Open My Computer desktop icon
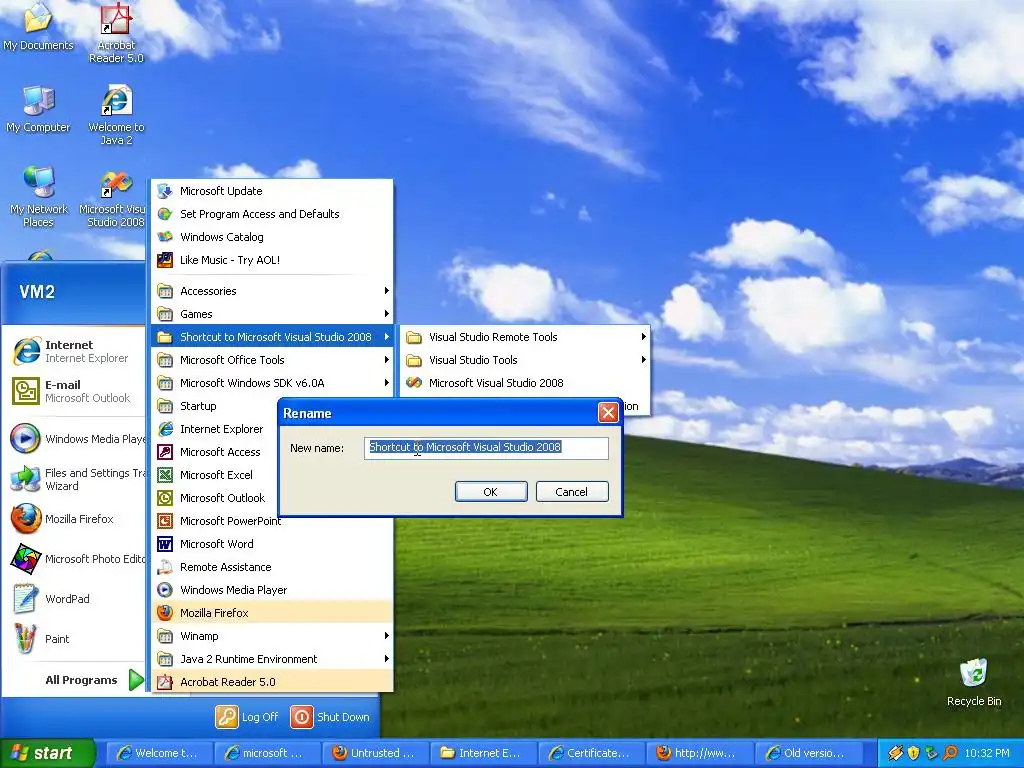Screen dimensions: 1024x768 38,108
